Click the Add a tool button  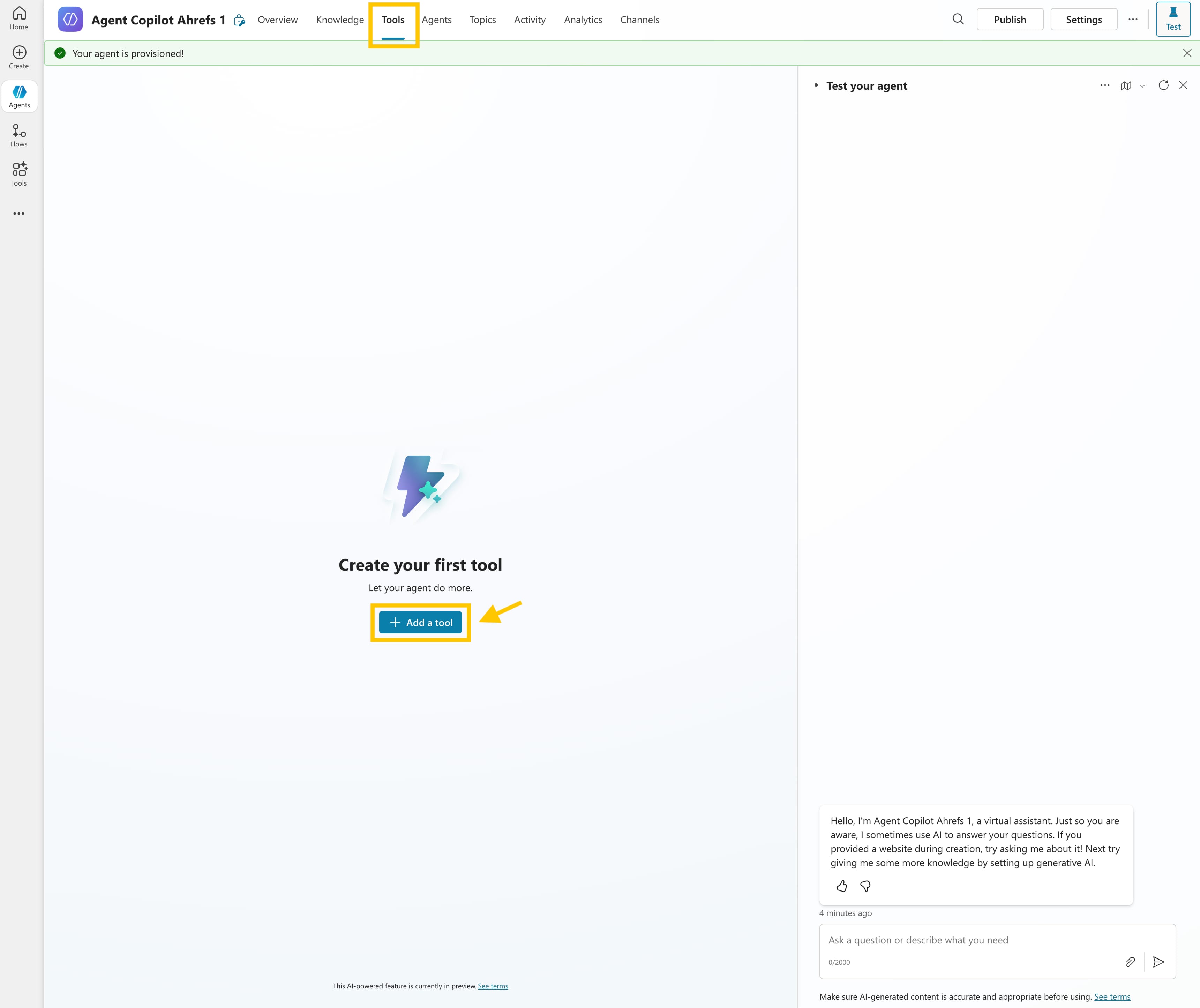(x=420, y=622)
